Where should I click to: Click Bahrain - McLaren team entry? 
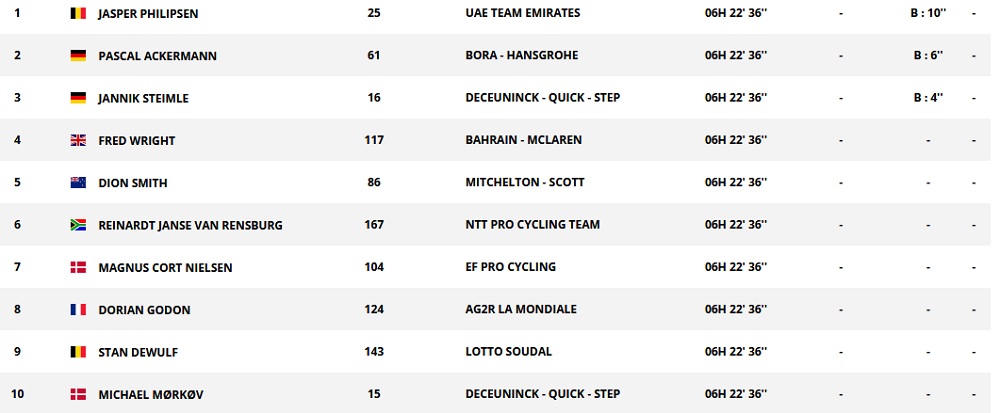pyautogui.click(x=523, y=141)
